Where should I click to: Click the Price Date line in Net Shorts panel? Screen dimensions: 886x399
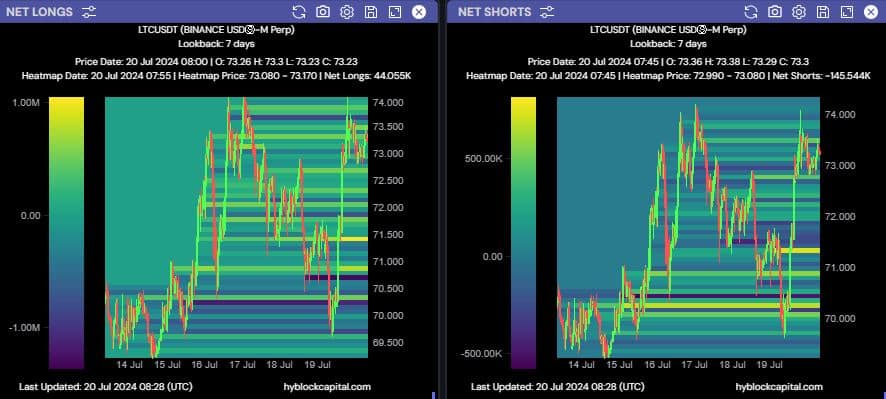668,62
